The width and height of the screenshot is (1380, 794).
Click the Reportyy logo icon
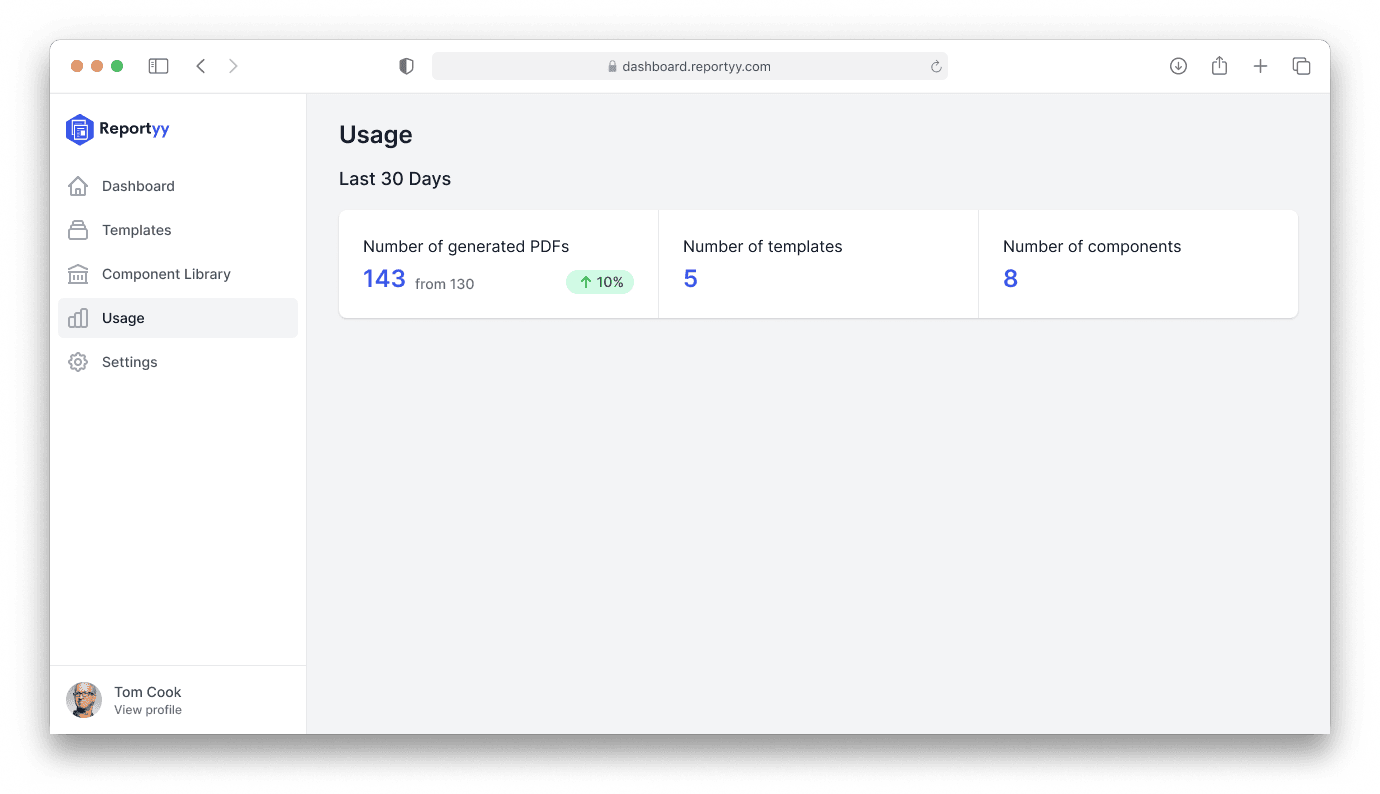pyautogui.click(x=79, y=129)
